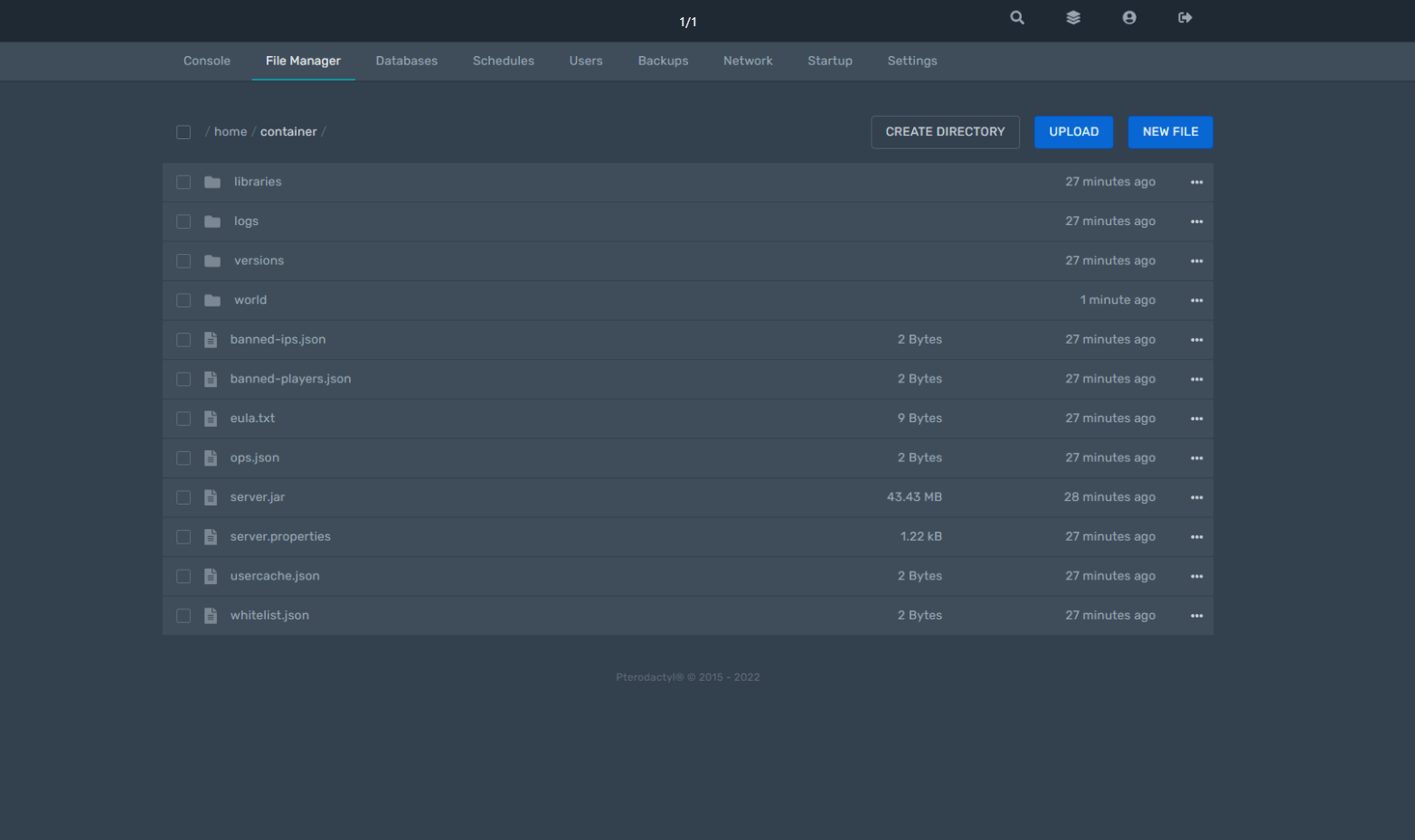Open the servers layers icon in top bar
This screenshot has height=840, width=1415.
pyautogui.click(x=1073, y=18)
